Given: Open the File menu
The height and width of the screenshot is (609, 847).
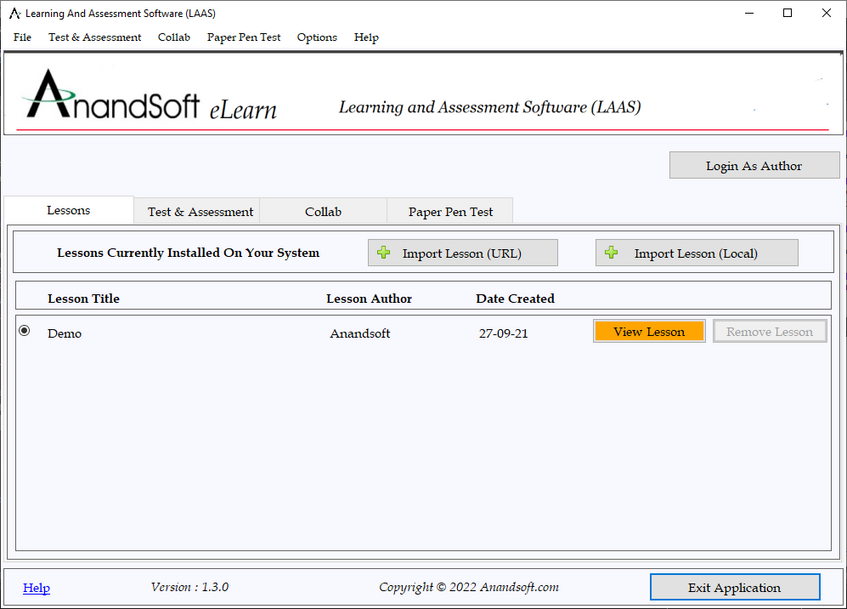Looking at the screenshot, I should click(x=22, y=37).
